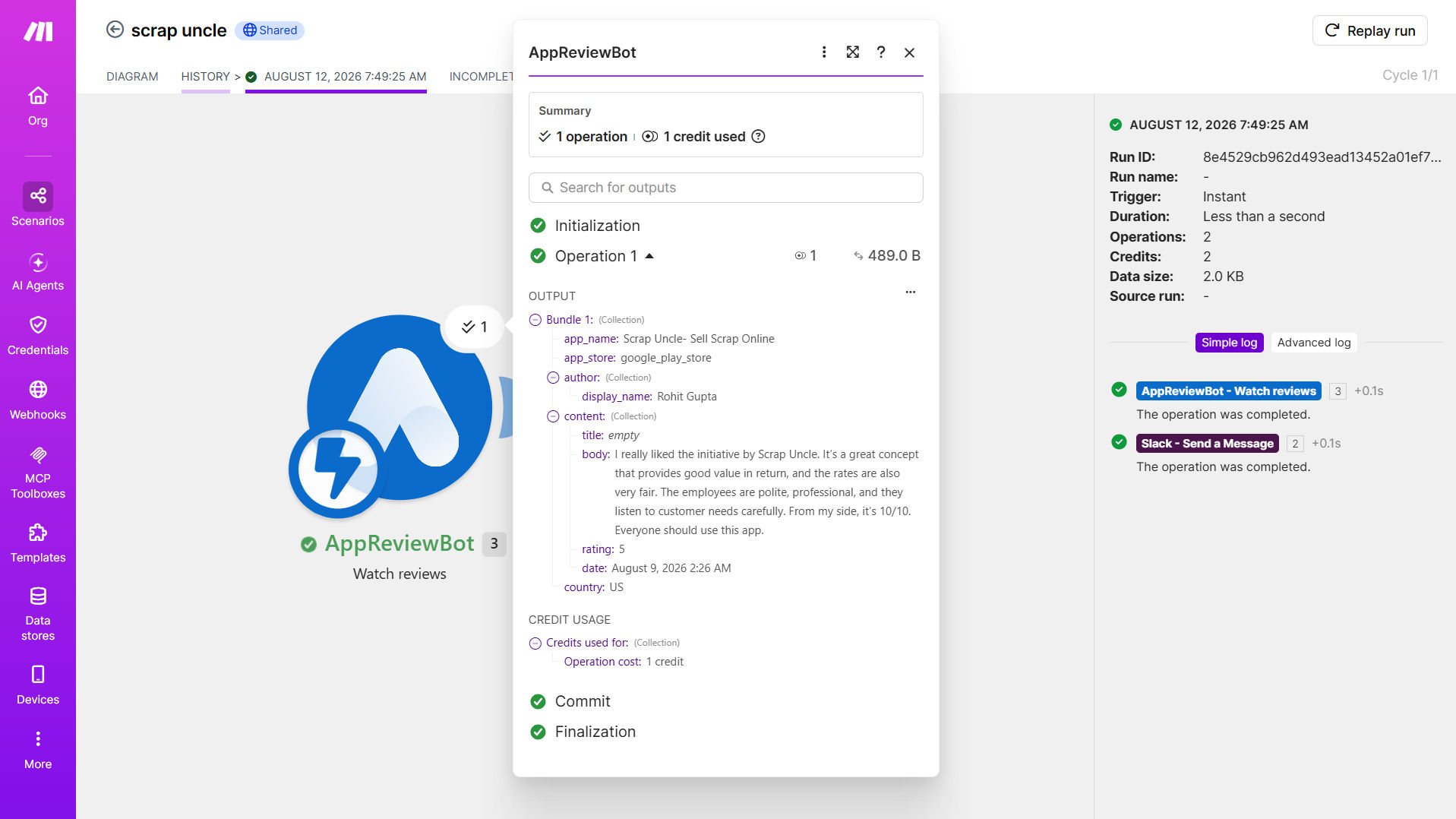Viewport: 1456px width, 819px height.
Task: Click the country value US
Action: pyautogui.click(x=616, y=587)
